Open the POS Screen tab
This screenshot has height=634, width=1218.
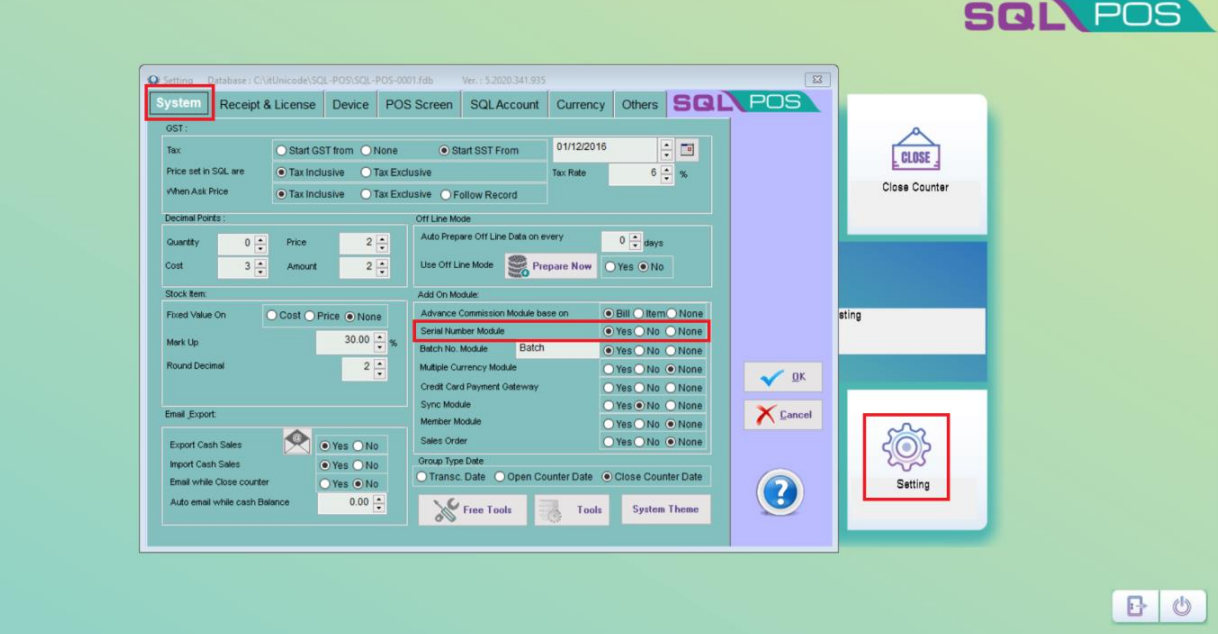pyautogui.click(x=418, y=104)
